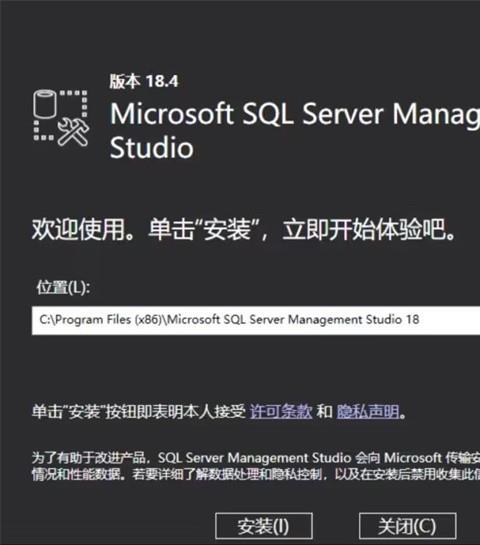Click the 立即开始体验吧 phrase in the heading
The width and height of the screenshot is (480, 545).
364,229
